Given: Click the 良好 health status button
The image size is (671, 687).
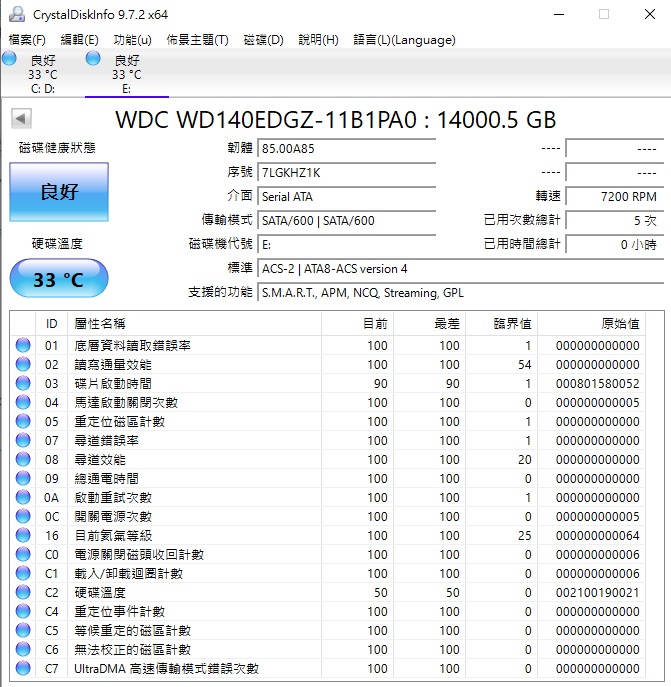Looking at the screenshot, I should click(x=59, y=192).
